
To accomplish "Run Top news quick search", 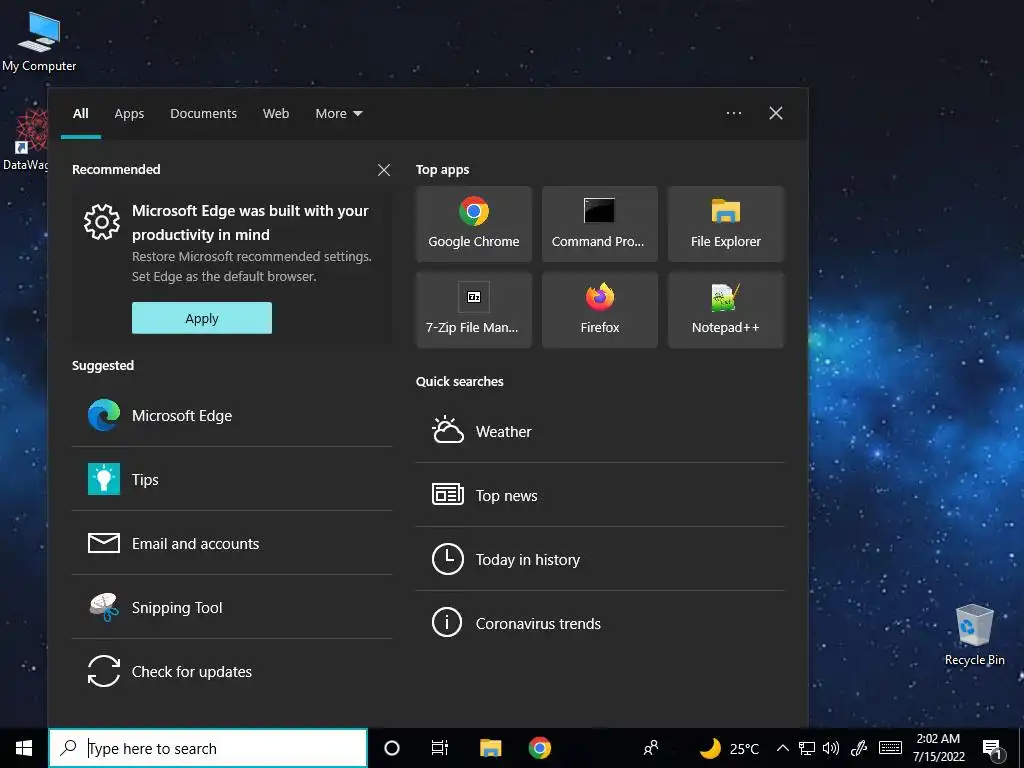I will (x=600, y=496).
